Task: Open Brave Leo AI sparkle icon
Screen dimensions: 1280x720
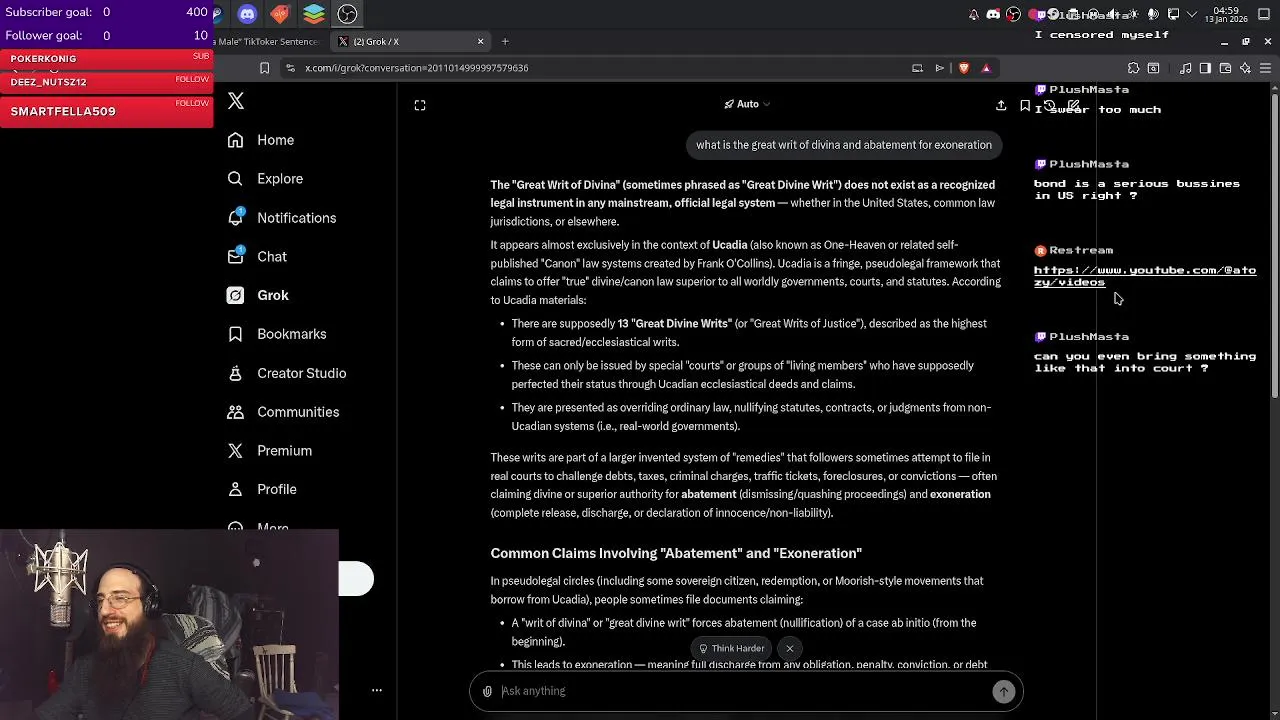Action: point(1245,68)
